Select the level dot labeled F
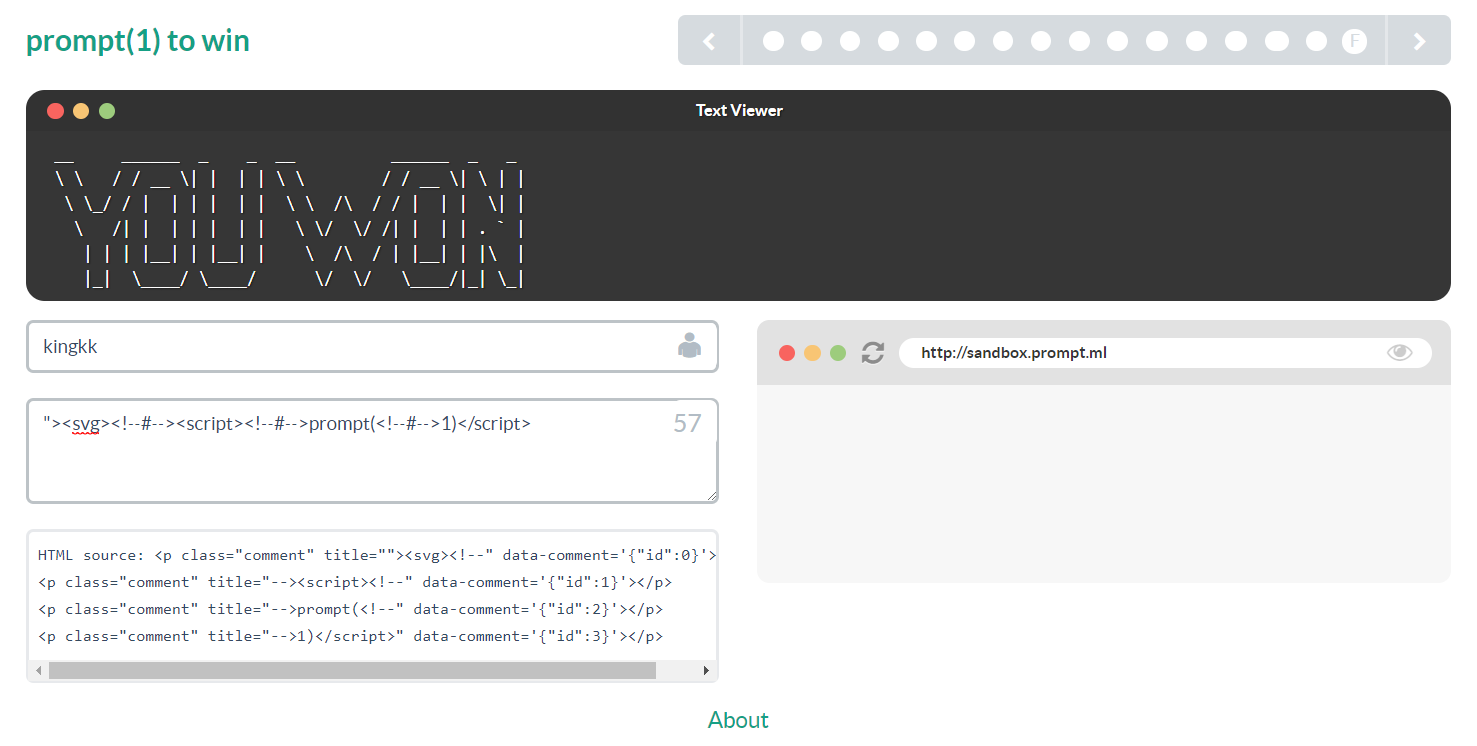Screen dimensions: 1477x746 click(x=1354, y=41)
